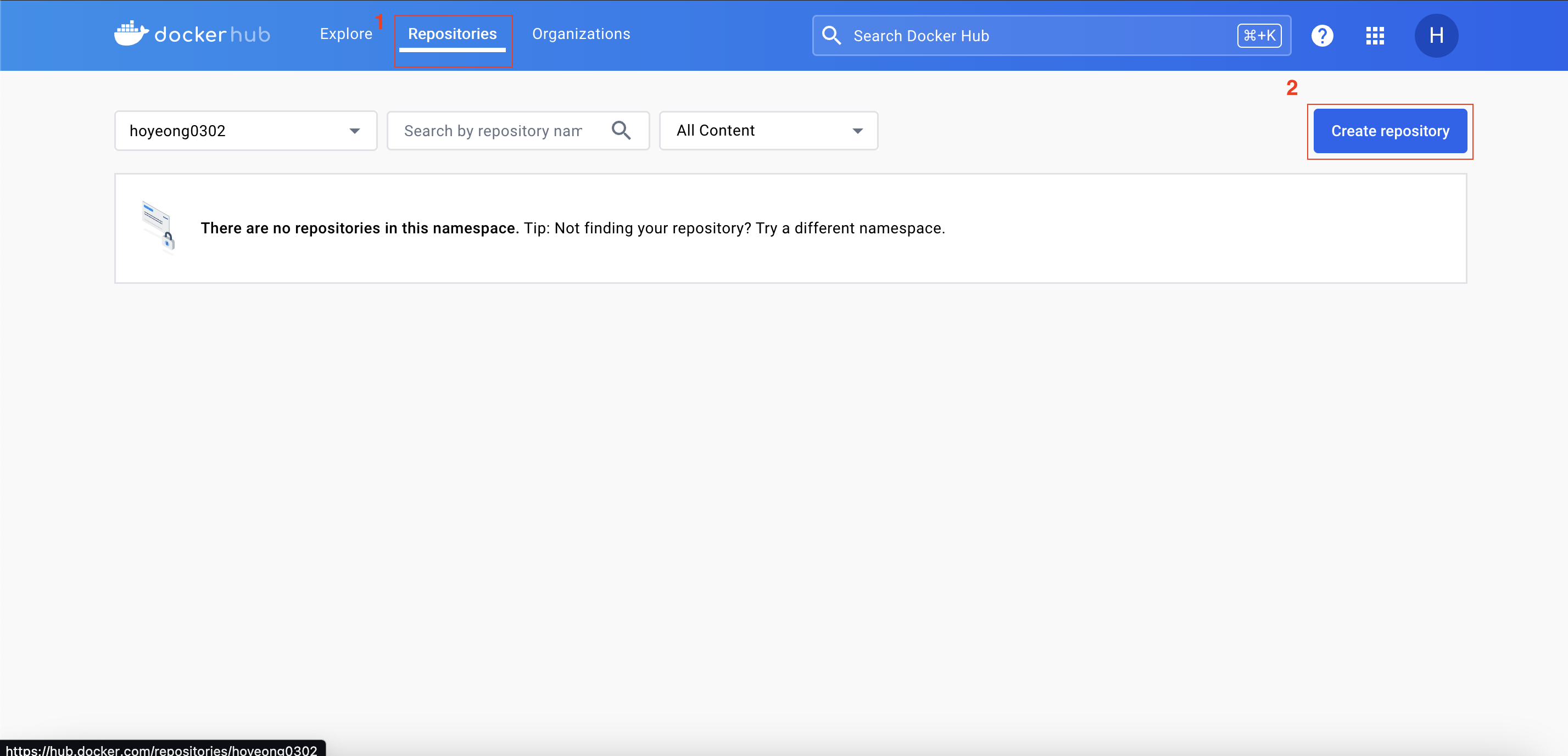Screen dimensions: 1568x756
Task: Click the Docker whale logo
Action: (x=131, y=34)
